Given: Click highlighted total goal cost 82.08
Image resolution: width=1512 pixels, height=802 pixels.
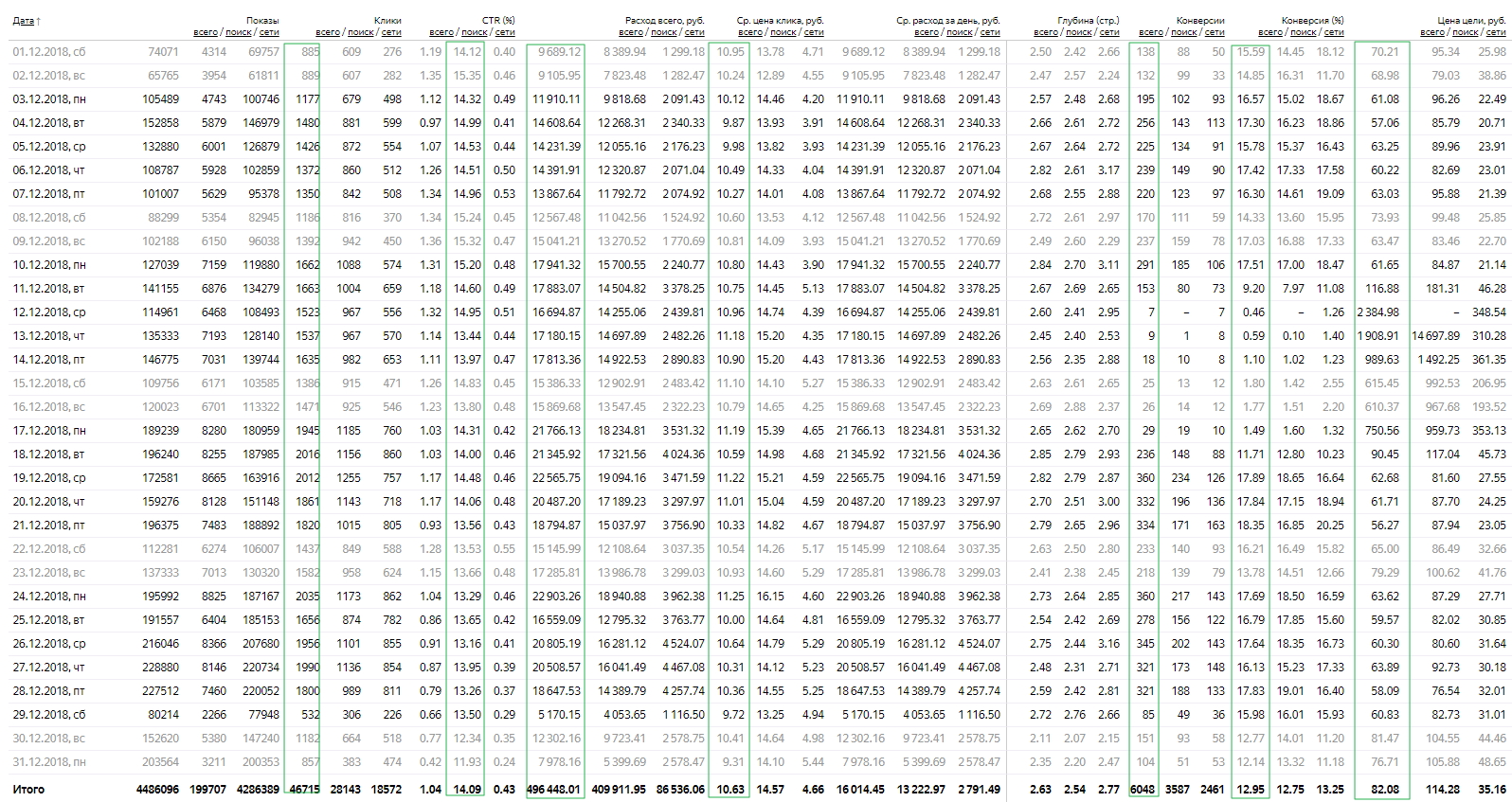Looking at the screenshot, I should point(1384,789).
